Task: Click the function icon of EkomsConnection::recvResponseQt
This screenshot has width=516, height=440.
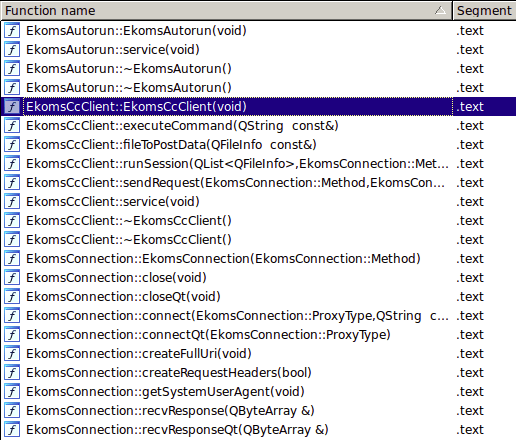Action: (12, 430)
